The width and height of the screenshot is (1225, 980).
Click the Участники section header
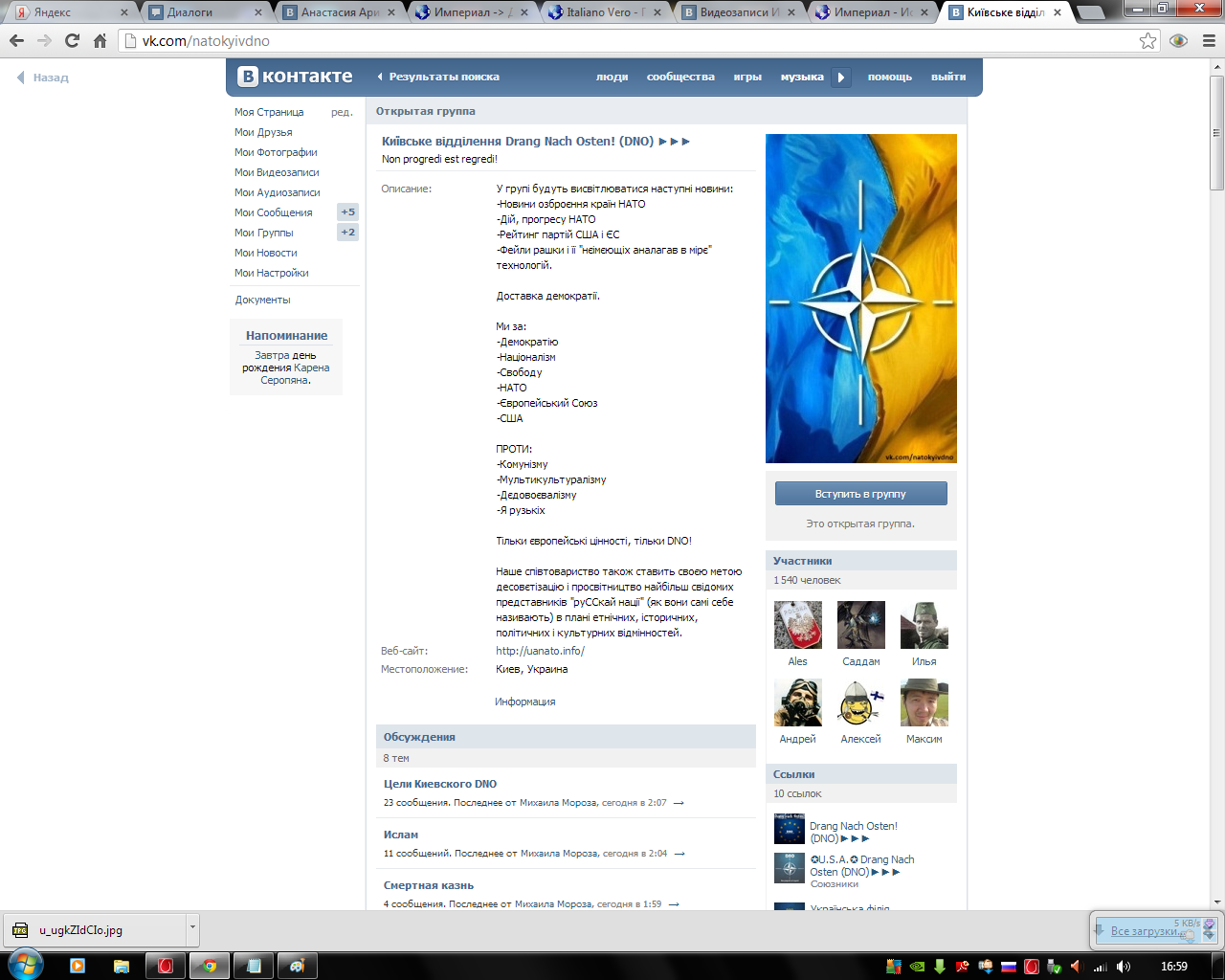pos(860,561)
